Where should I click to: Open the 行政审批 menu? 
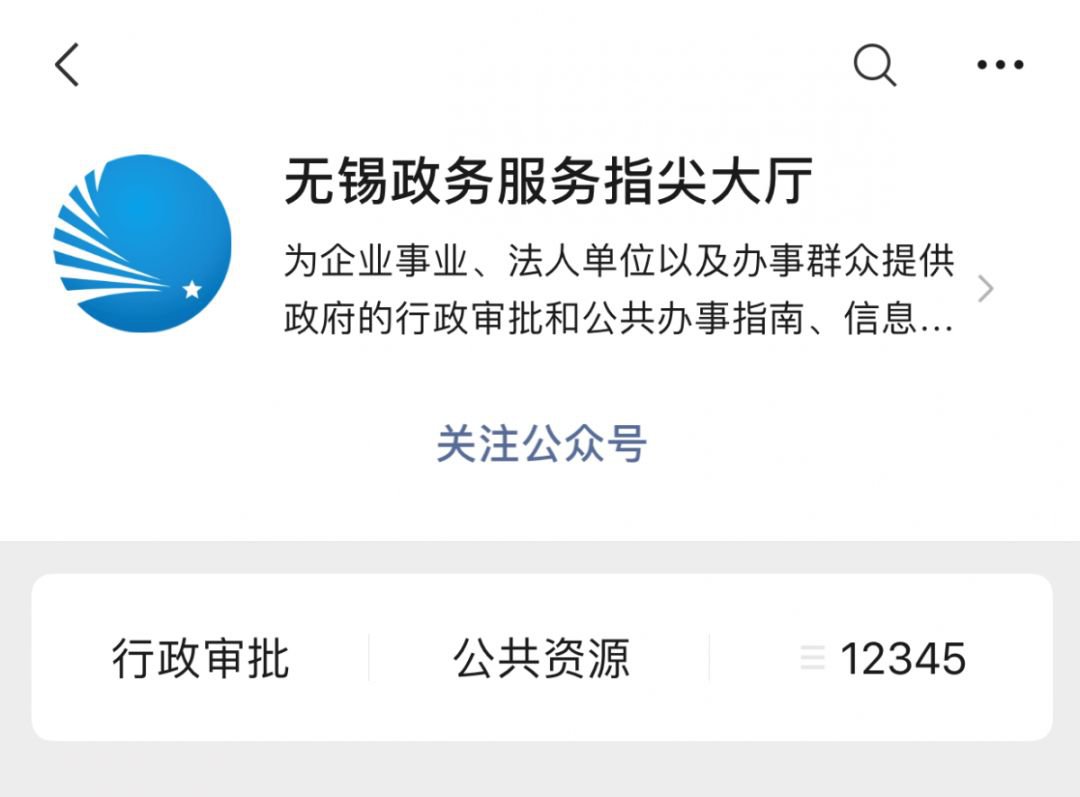200,659
